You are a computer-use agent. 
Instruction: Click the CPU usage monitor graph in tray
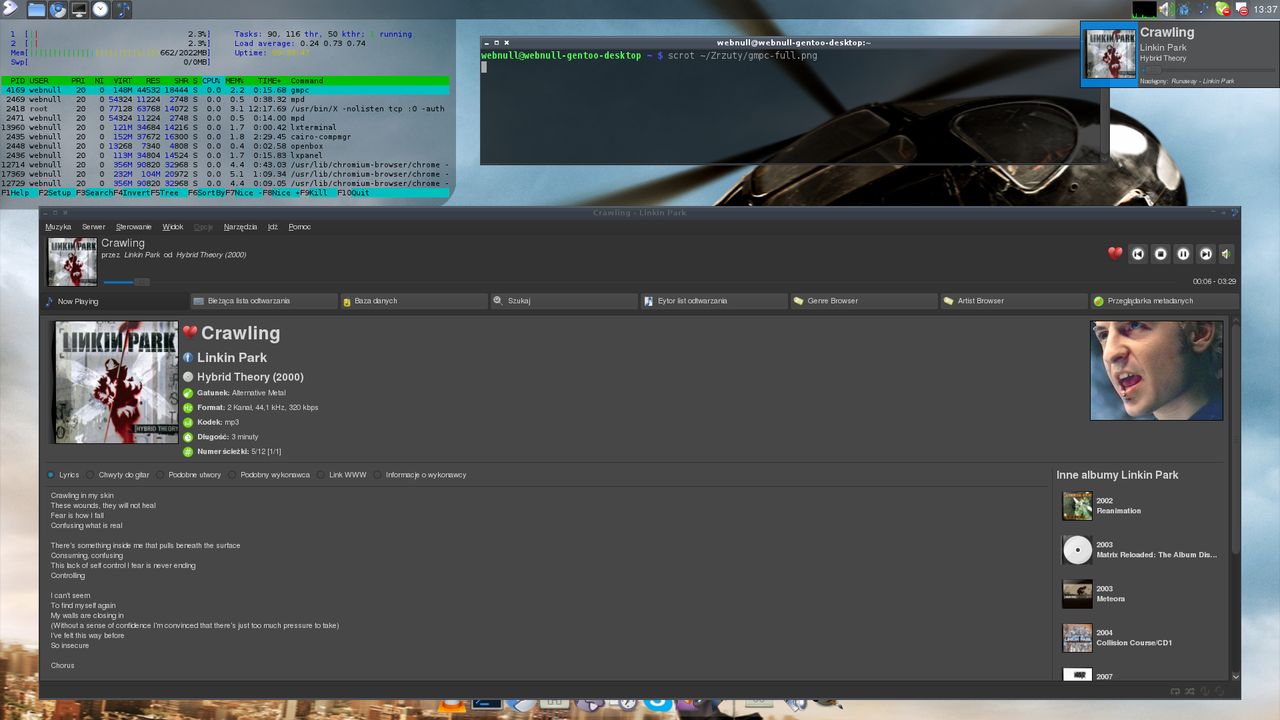coord(1144,9)
